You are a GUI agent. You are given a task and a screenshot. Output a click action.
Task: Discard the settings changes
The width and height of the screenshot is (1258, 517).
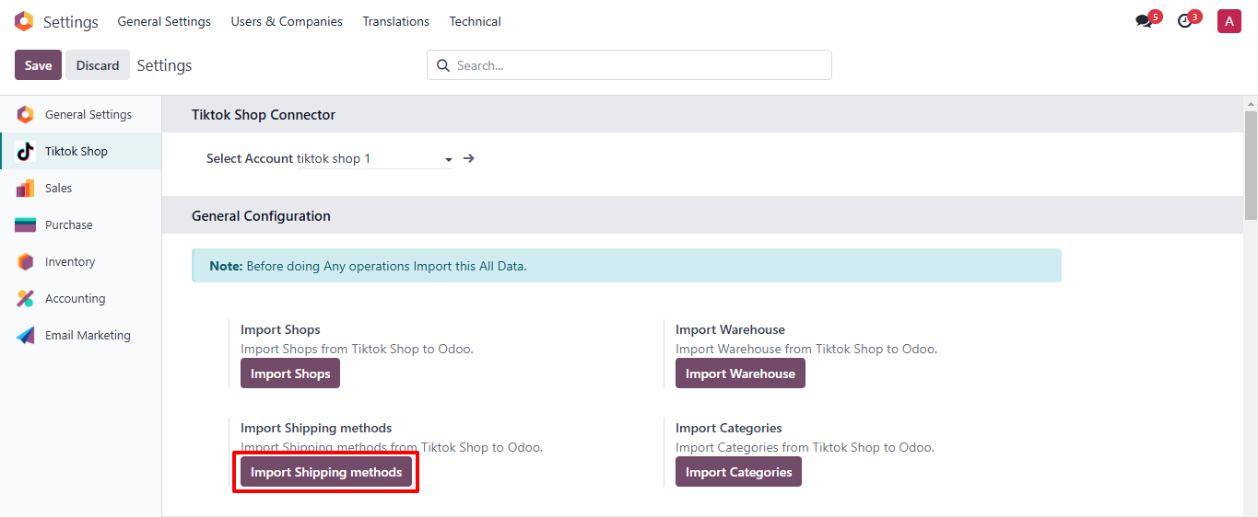(98, 65)
